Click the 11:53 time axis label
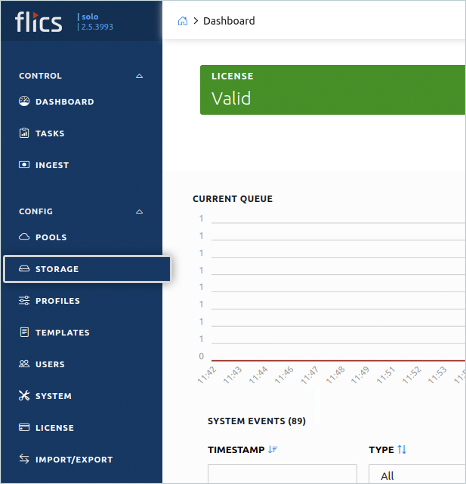This screenshot has height=484, width=466. pos(437,375)
